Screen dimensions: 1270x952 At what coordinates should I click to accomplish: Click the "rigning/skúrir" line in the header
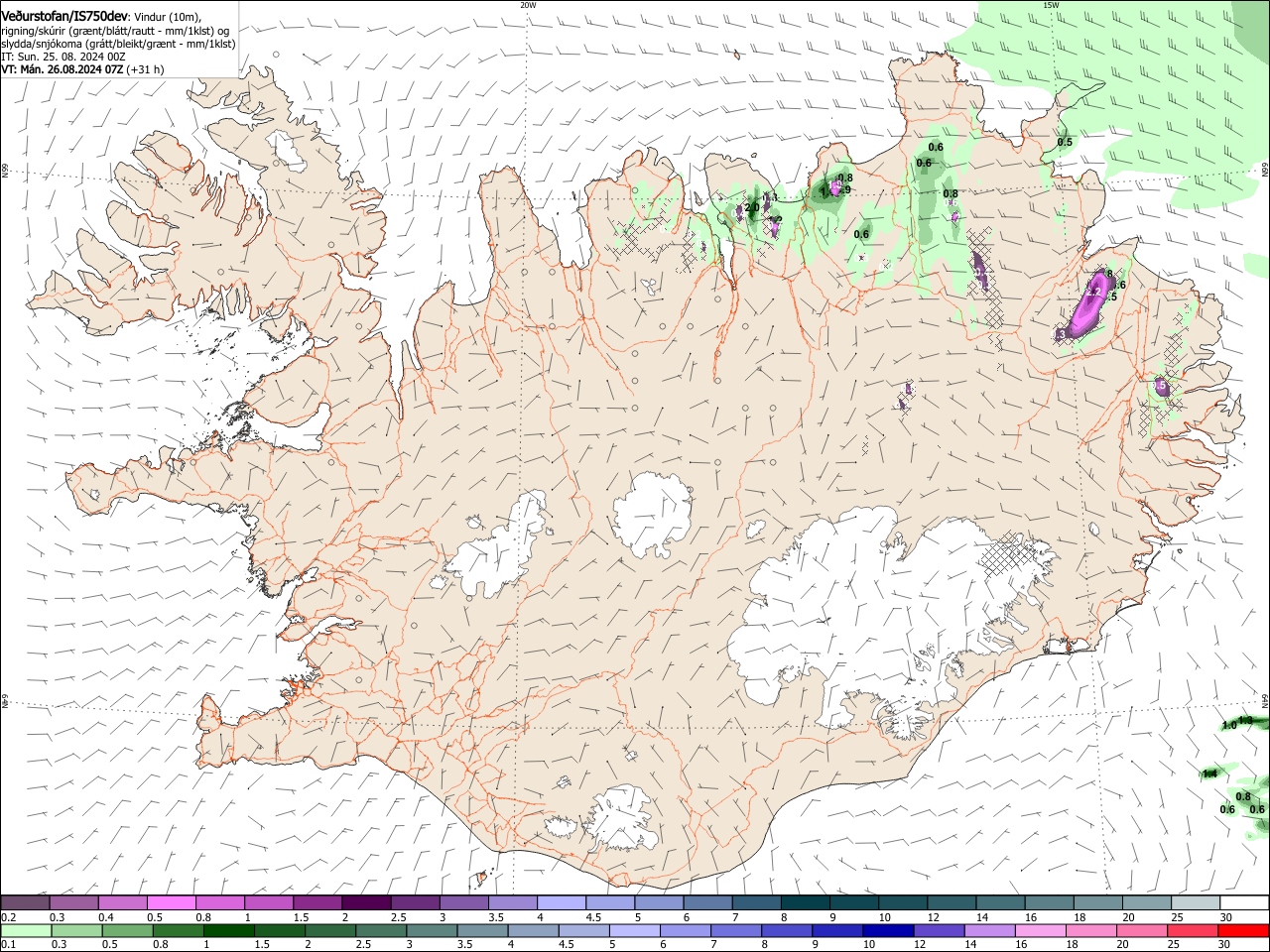[x=115, y=31]
